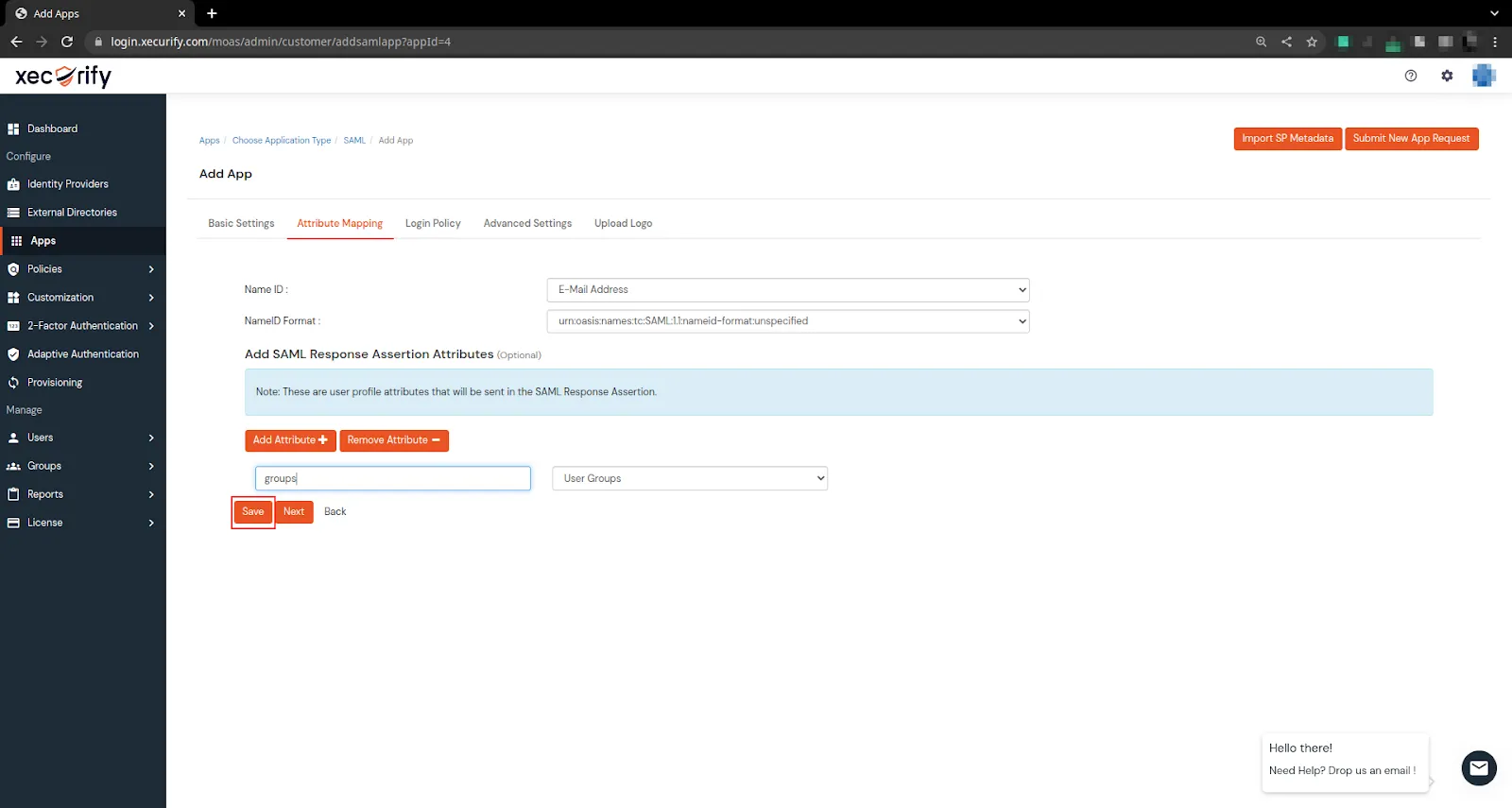Click the License card icon
Screen dimensions: 1512x808
click(13, 523)
